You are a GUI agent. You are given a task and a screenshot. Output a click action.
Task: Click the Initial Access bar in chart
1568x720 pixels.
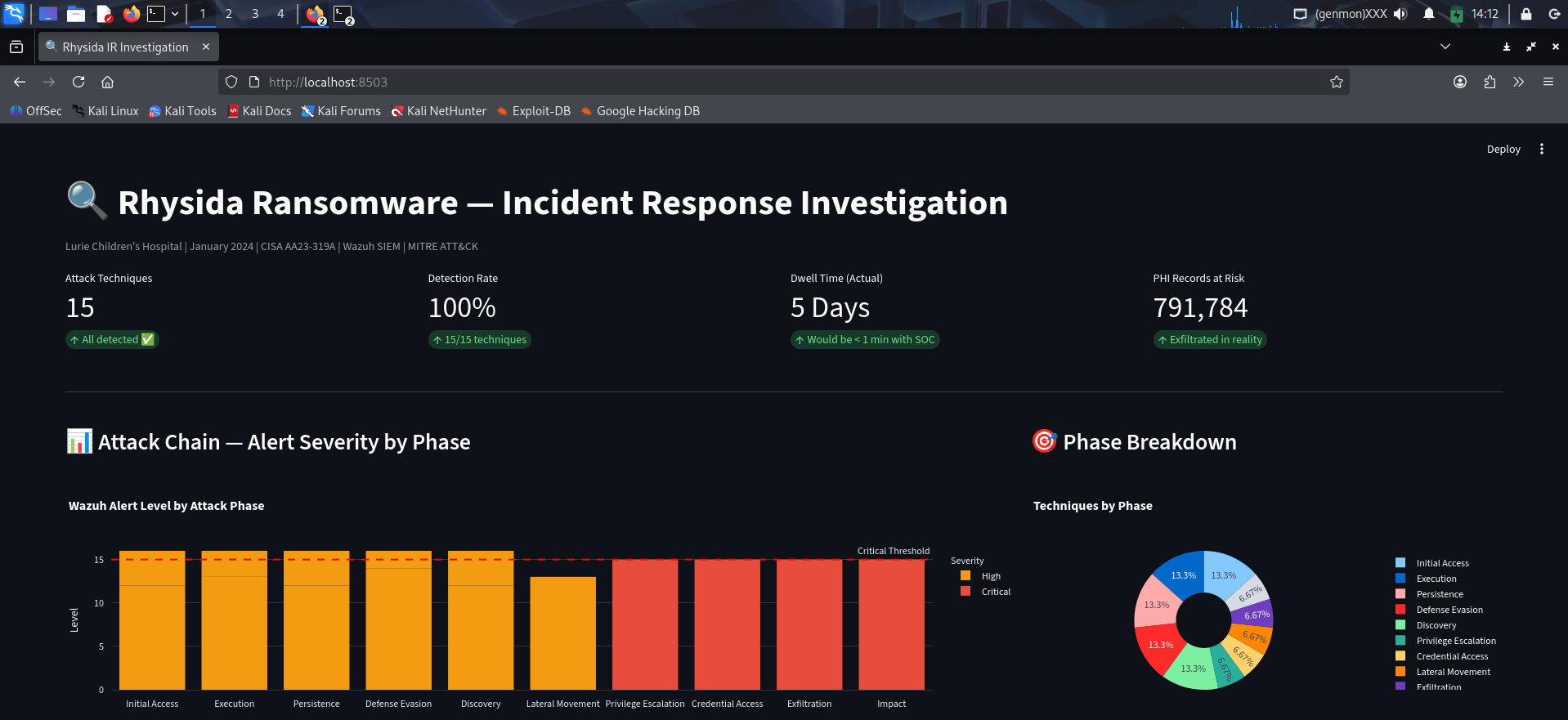click(152, 620)
